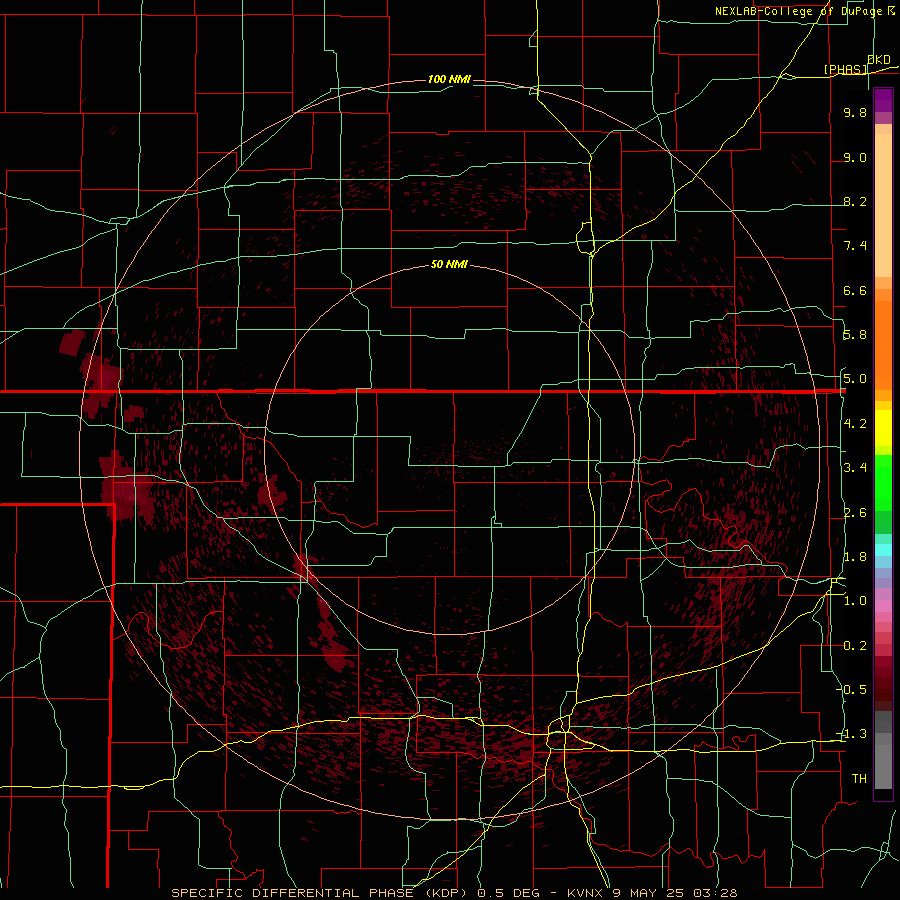Click the 3.4 legend value

[x=855, y=468]
